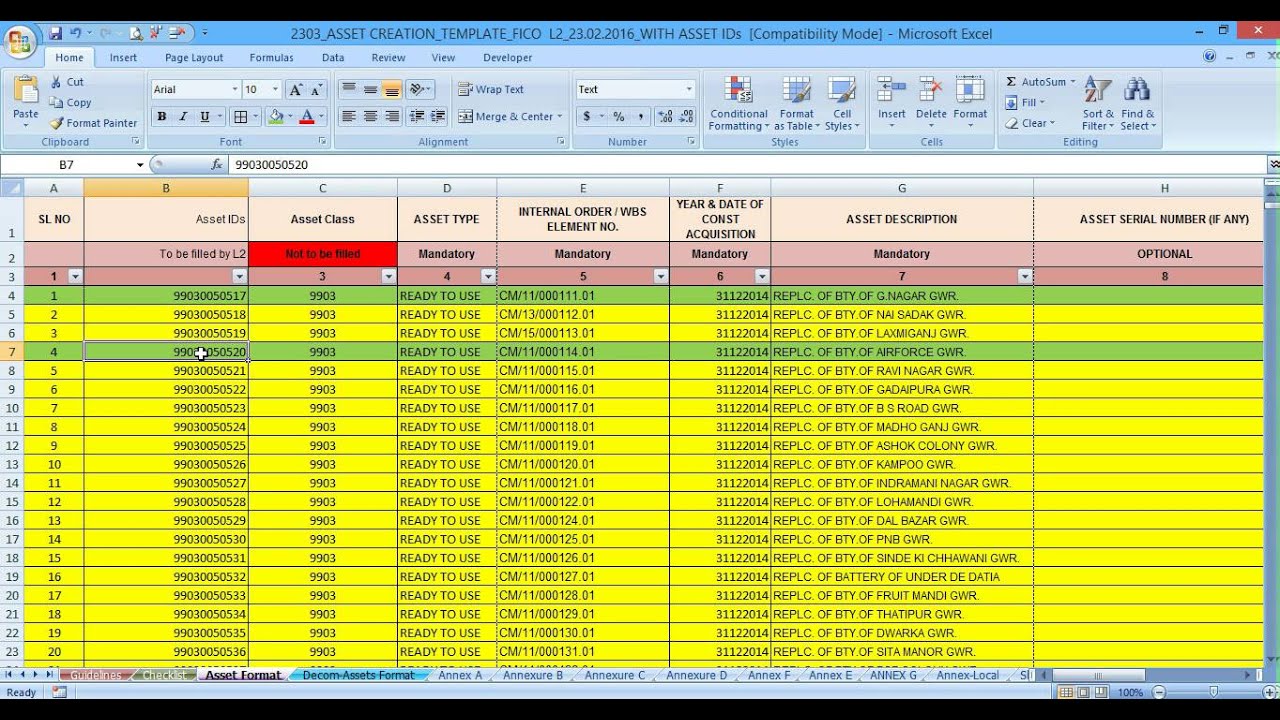Switch to the Guidelines sheet tab
The image size is (1280, 720).
click(x=96, y=675)
